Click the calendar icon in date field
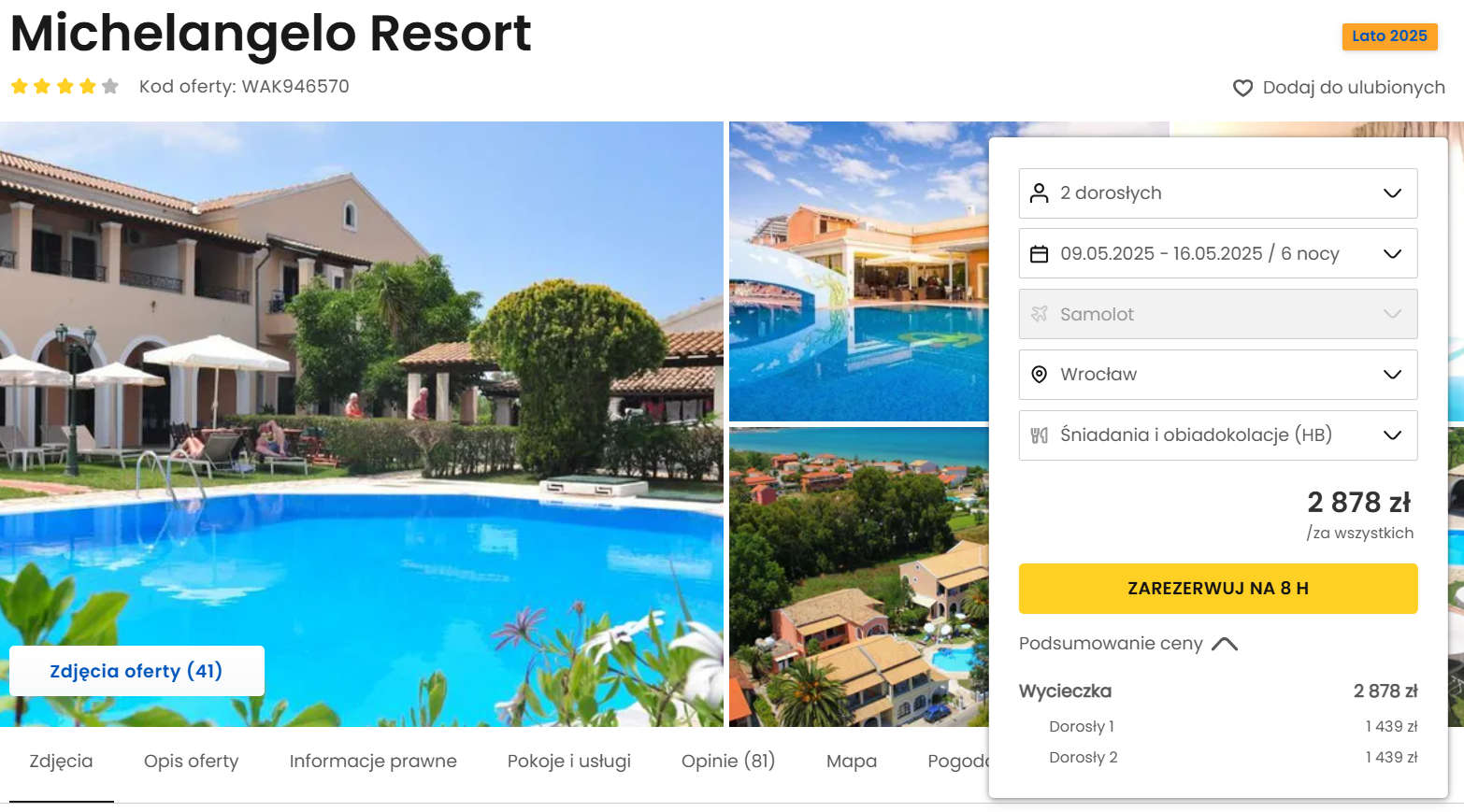The height and width of the screenshot is (812, 1464). tap(1039, 254)
